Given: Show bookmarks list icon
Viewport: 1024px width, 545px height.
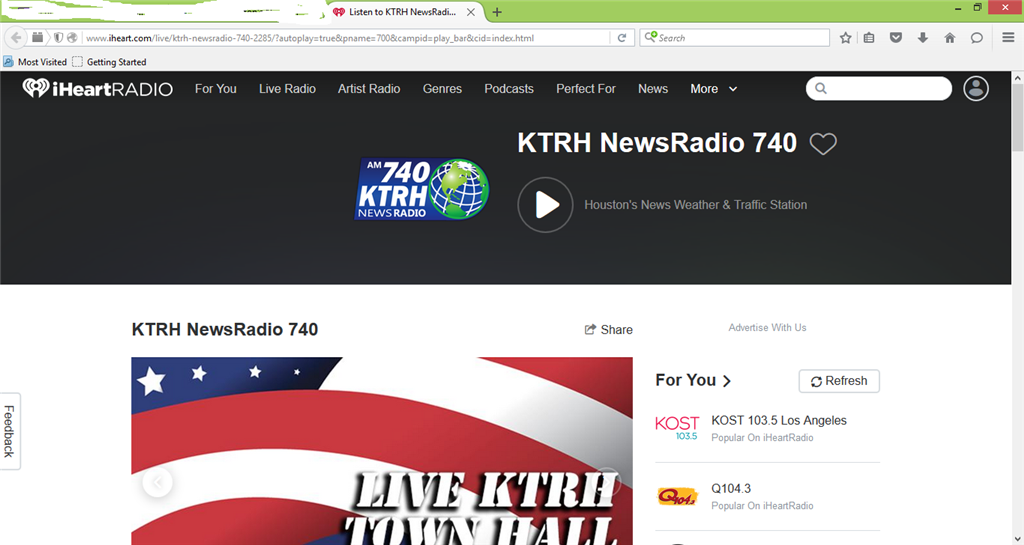Looking at the screenshot, I should pyautogui.click(x=869, y=38).
